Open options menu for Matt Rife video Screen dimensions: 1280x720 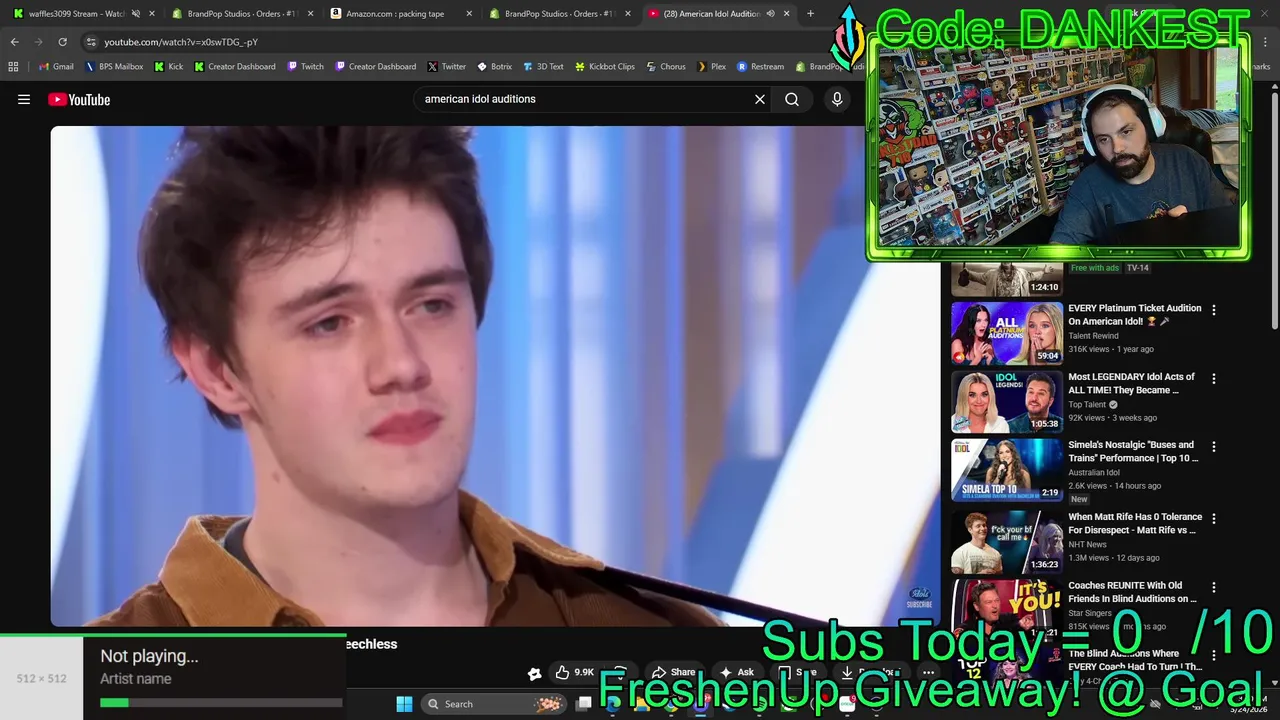pyautogui.click(x=1214, y=519)
